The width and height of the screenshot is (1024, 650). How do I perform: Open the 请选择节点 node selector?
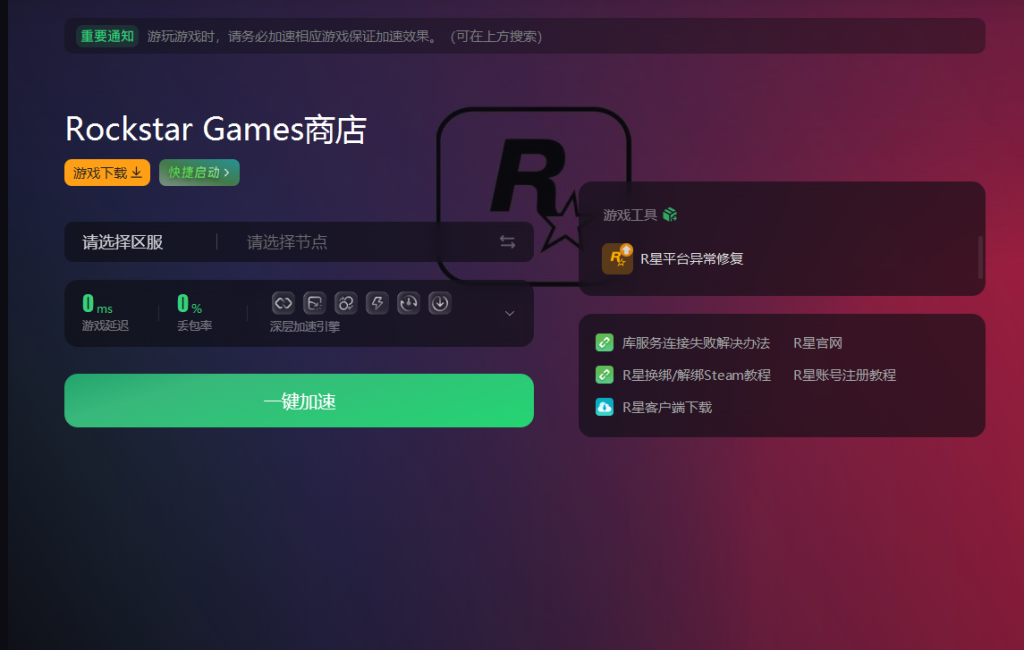pos(287,242)
